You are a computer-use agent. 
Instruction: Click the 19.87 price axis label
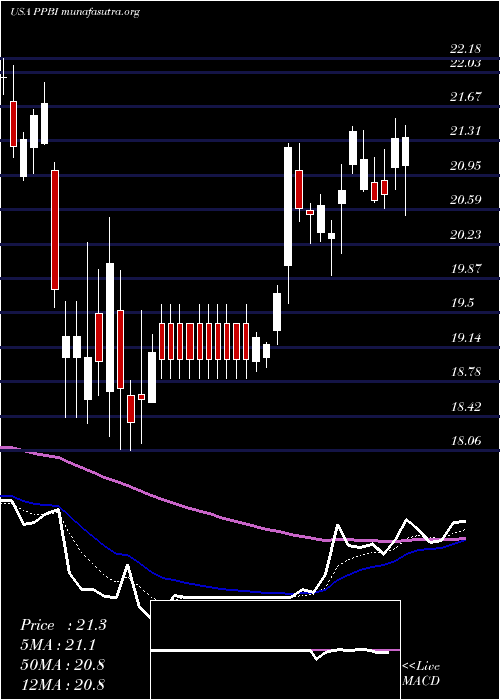(466, 268)
